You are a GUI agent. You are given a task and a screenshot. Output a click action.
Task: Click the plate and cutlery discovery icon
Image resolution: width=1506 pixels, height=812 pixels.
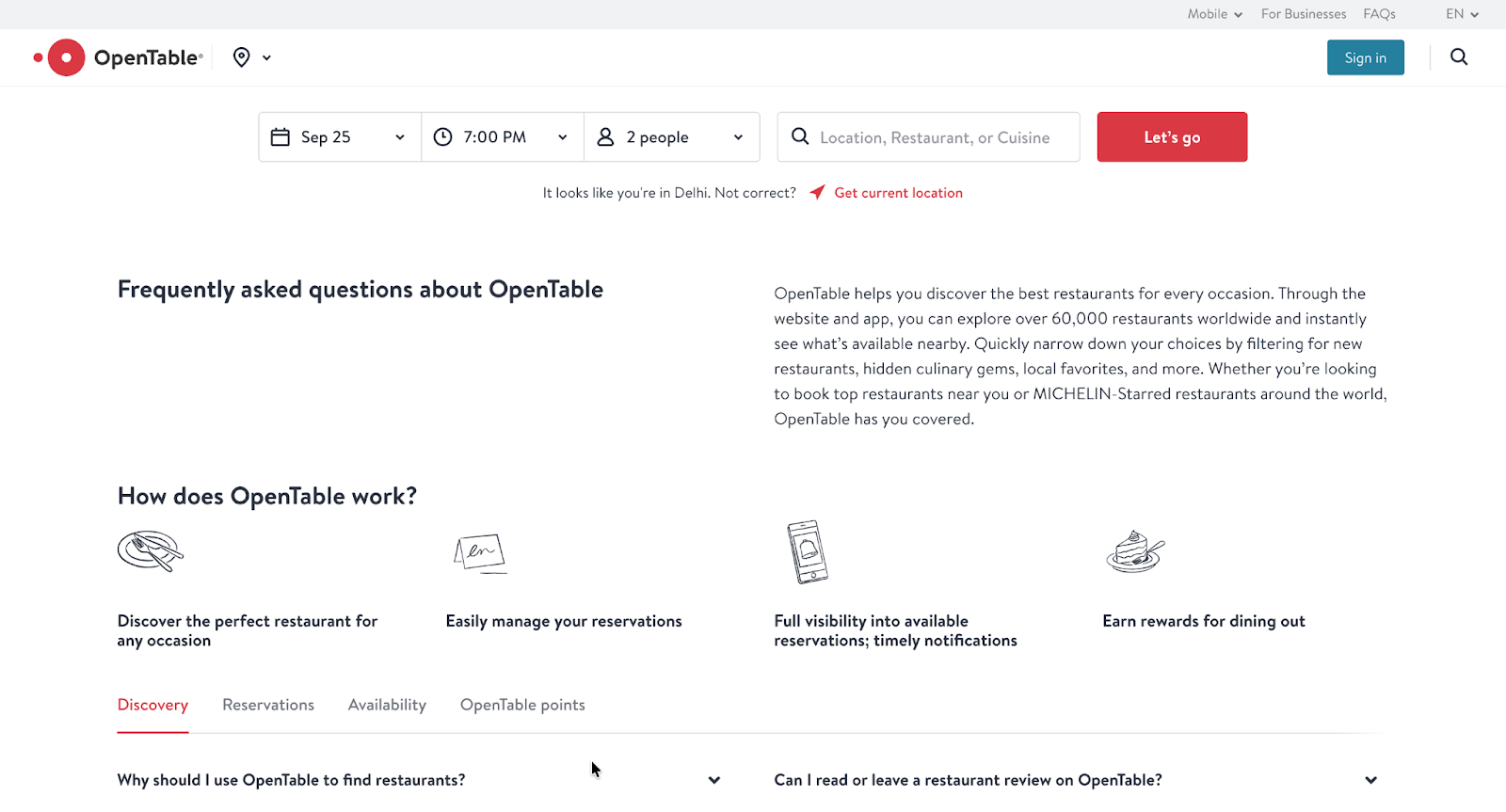click(151, 550)
